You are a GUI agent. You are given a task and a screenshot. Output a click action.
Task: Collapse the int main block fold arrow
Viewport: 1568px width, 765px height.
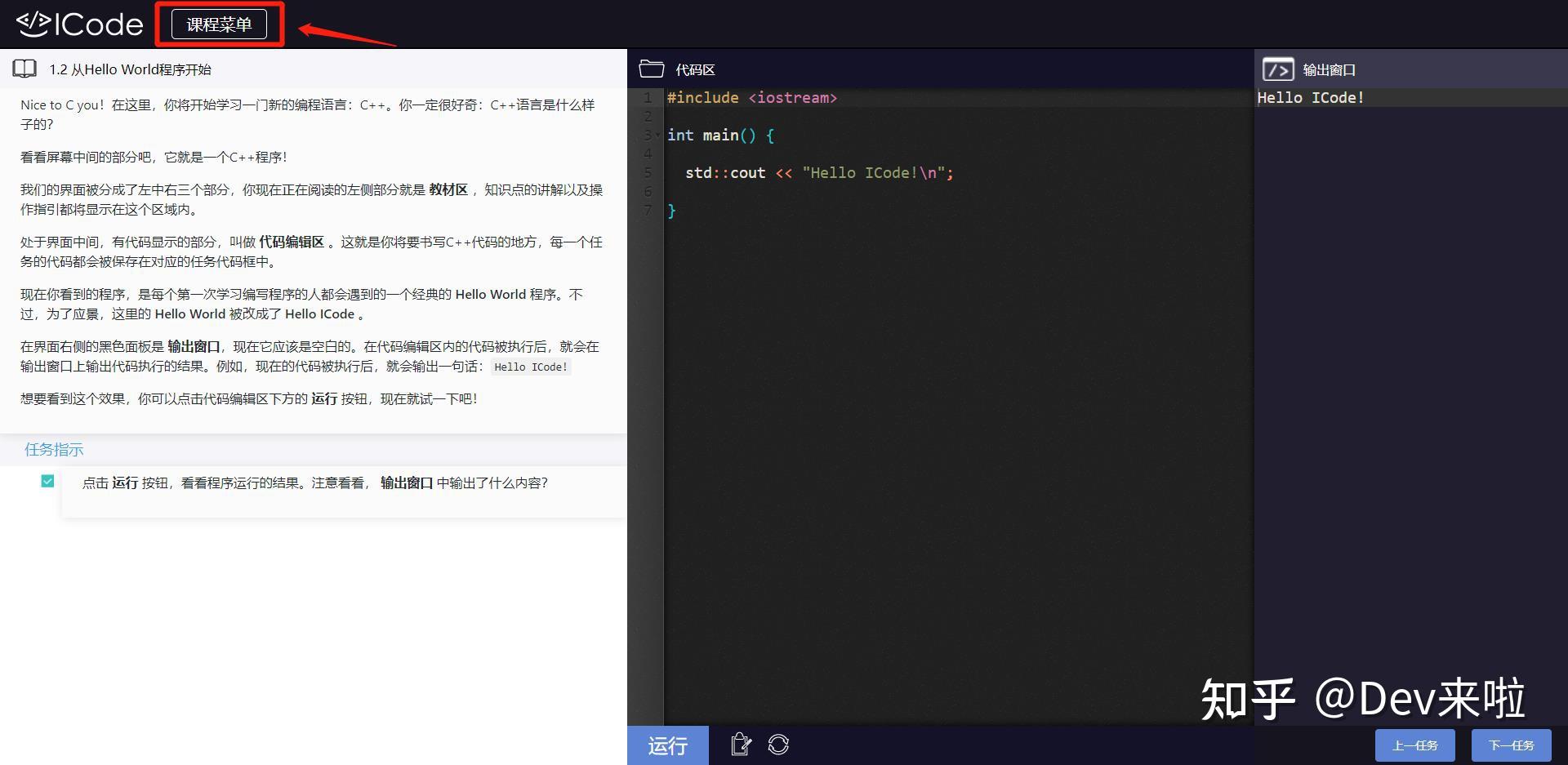pos(658,135)
